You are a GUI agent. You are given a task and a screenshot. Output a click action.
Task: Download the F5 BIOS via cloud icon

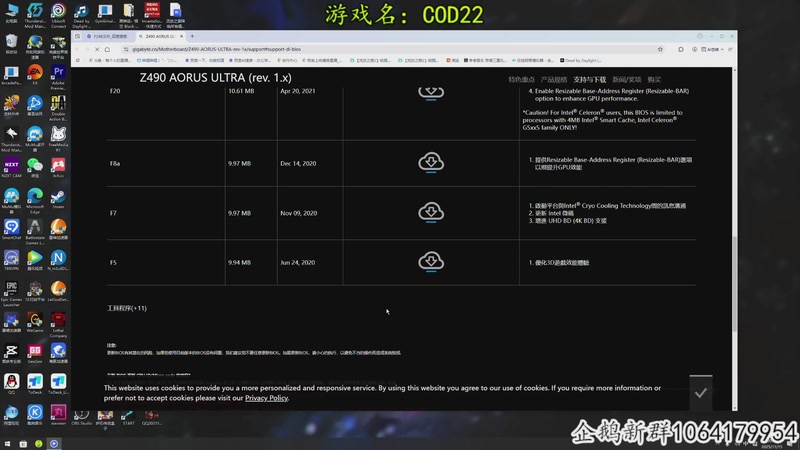(x=431, y=262)
